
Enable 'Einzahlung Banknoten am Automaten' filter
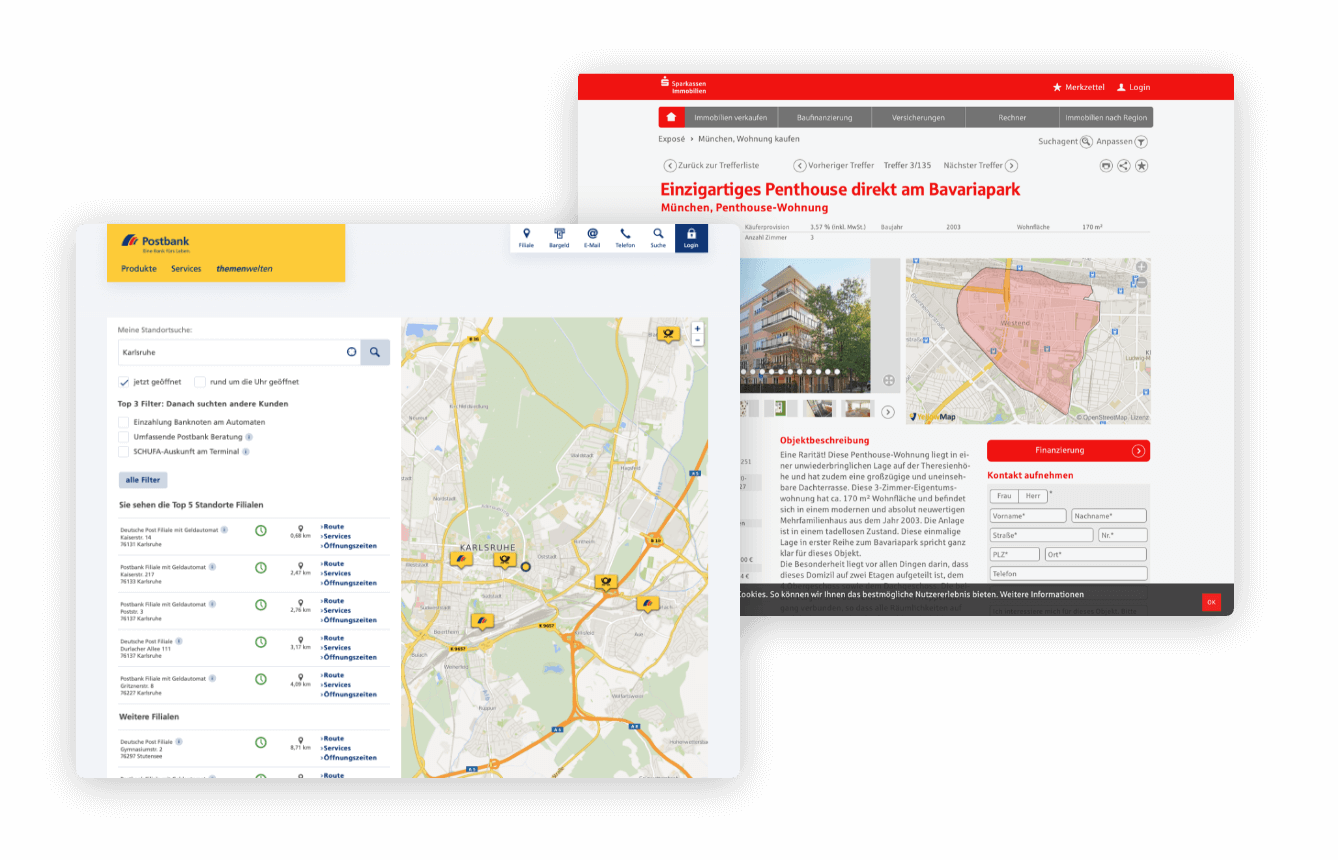(x=124, y=422)
